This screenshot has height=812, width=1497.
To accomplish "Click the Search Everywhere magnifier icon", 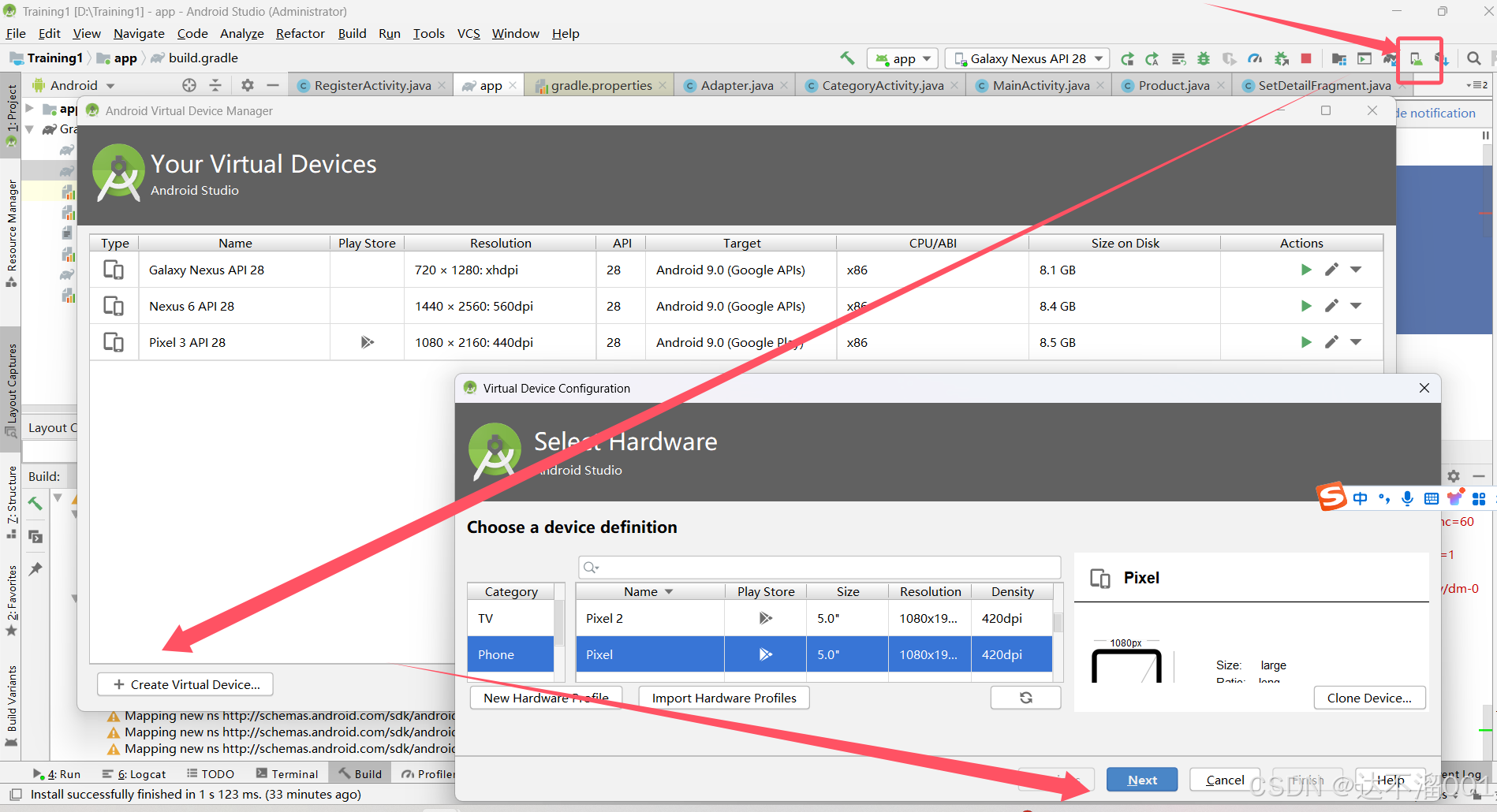I will pyautogui.click(x=1473, y=58).
